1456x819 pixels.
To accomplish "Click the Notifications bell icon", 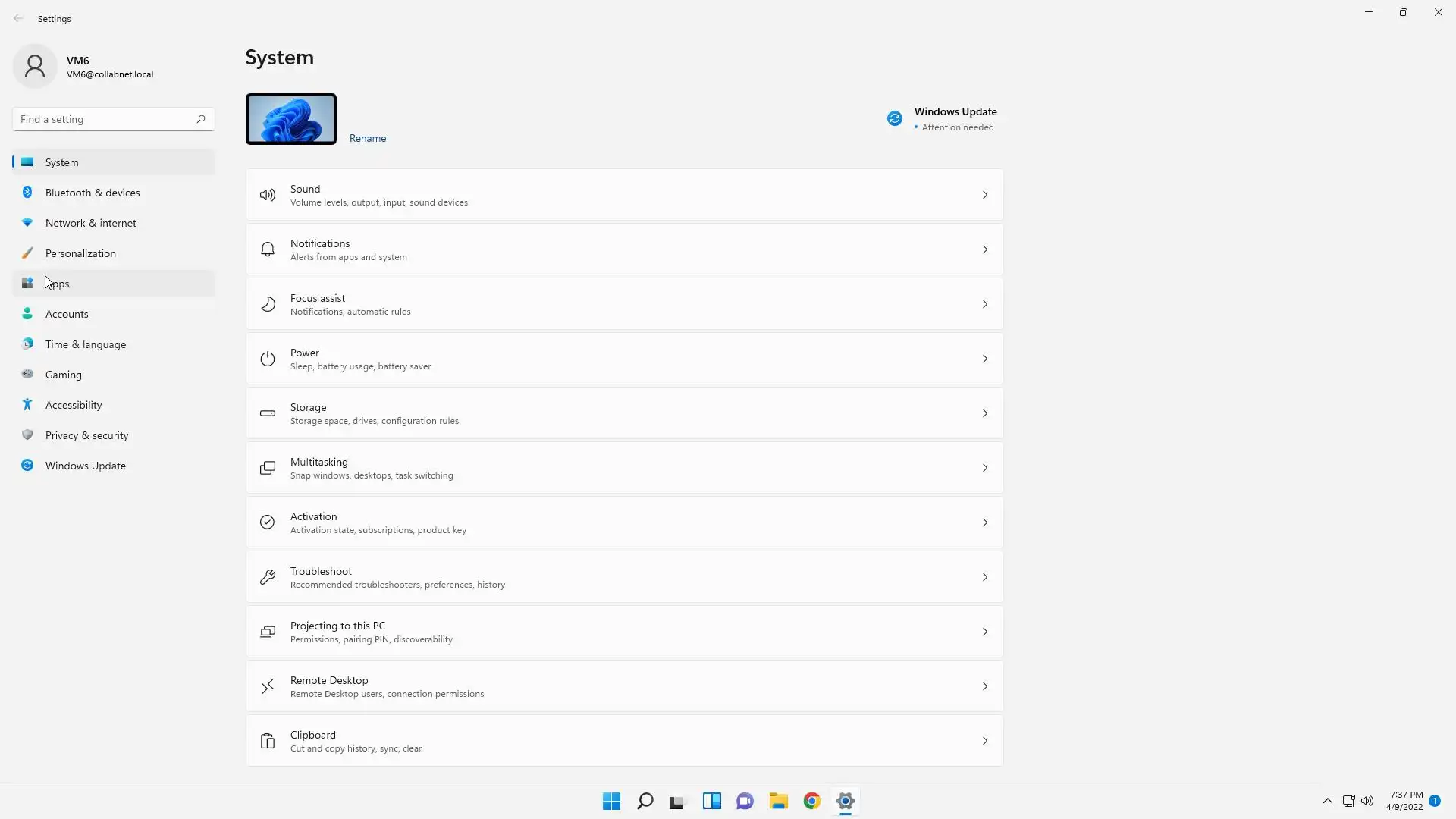I will click(x=267, y=249).
